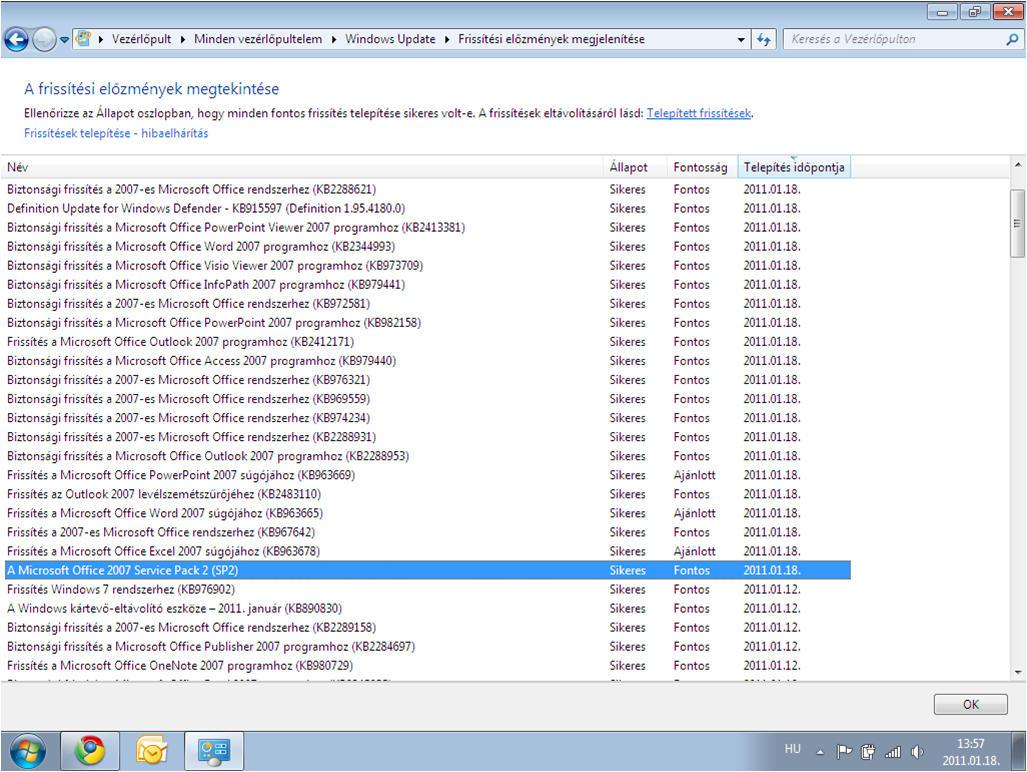Select PowerPoint 2007 KB982158 row
The width and height of the screenshot is (1027, 772).
pyautogui.click(x=428, y=322)
